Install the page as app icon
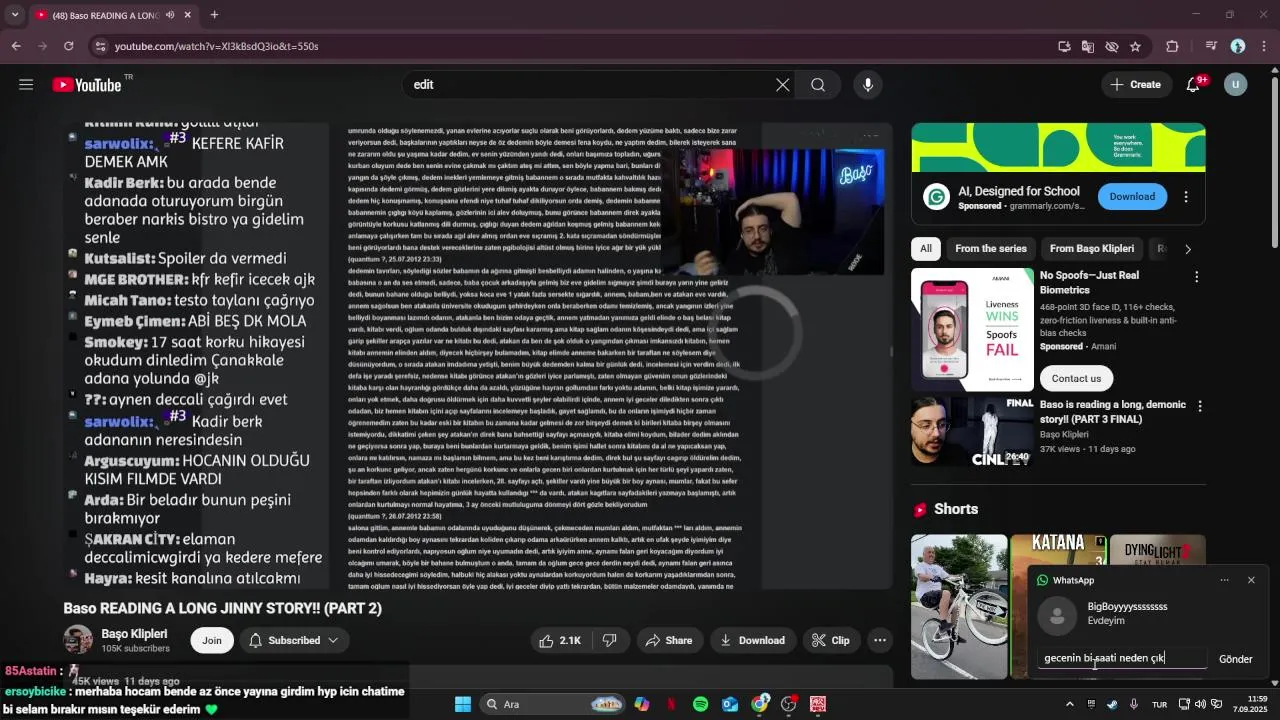 point(1064,46)
